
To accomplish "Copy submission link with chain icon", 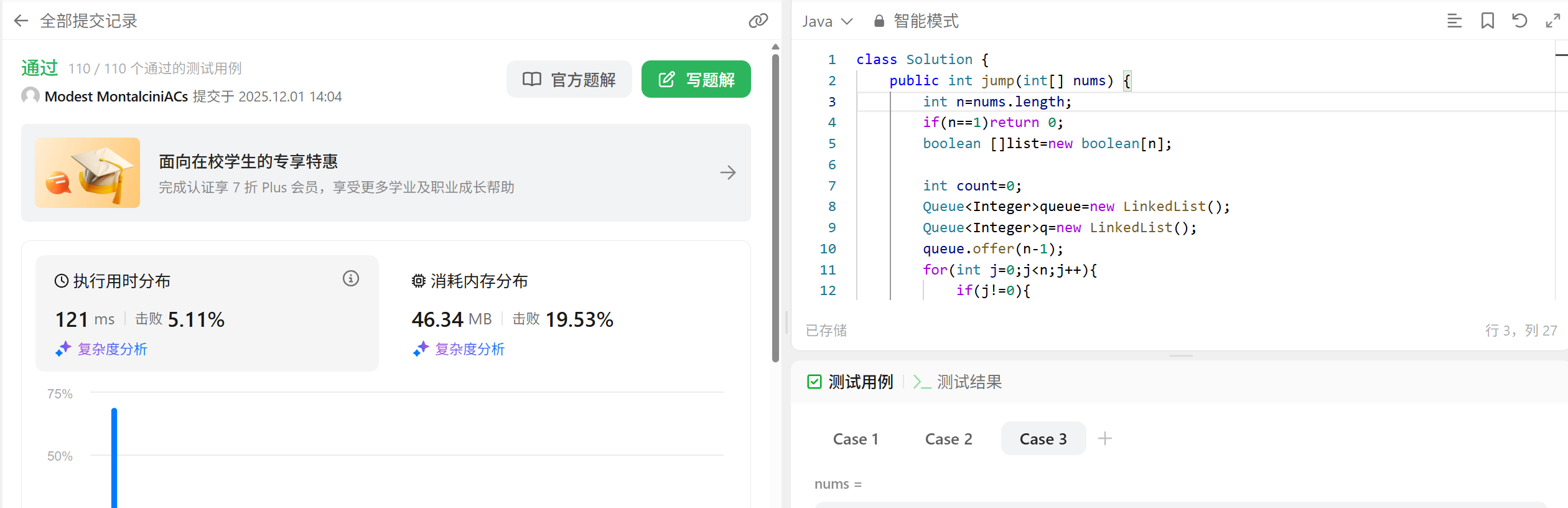I will [758, 21].
